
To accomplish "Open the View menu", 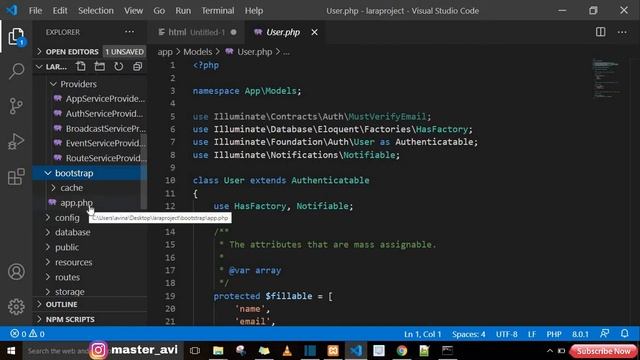I will [133, 11].
